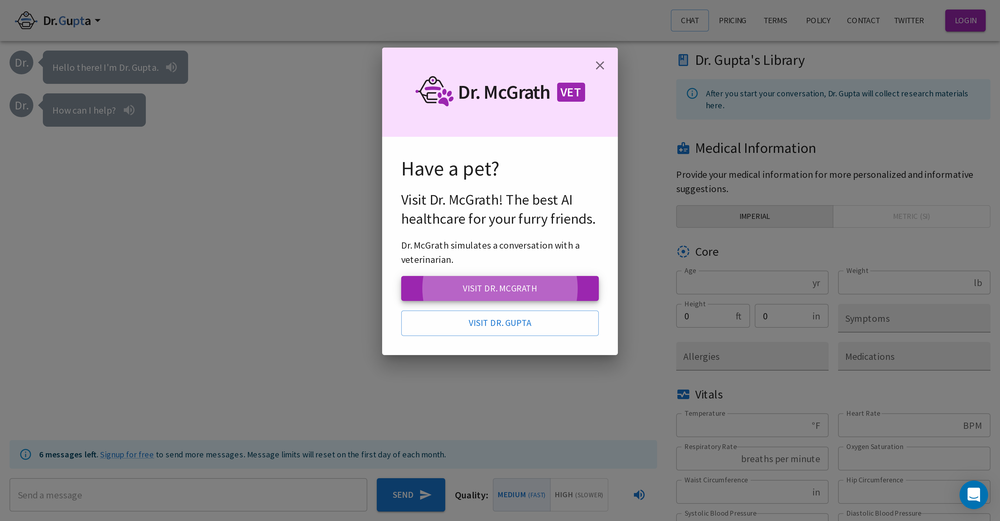Close the Dr. McGrath popup
The height and width of the screenshot is (521, 1000).
pyautogui.click(x=600, y=66)
